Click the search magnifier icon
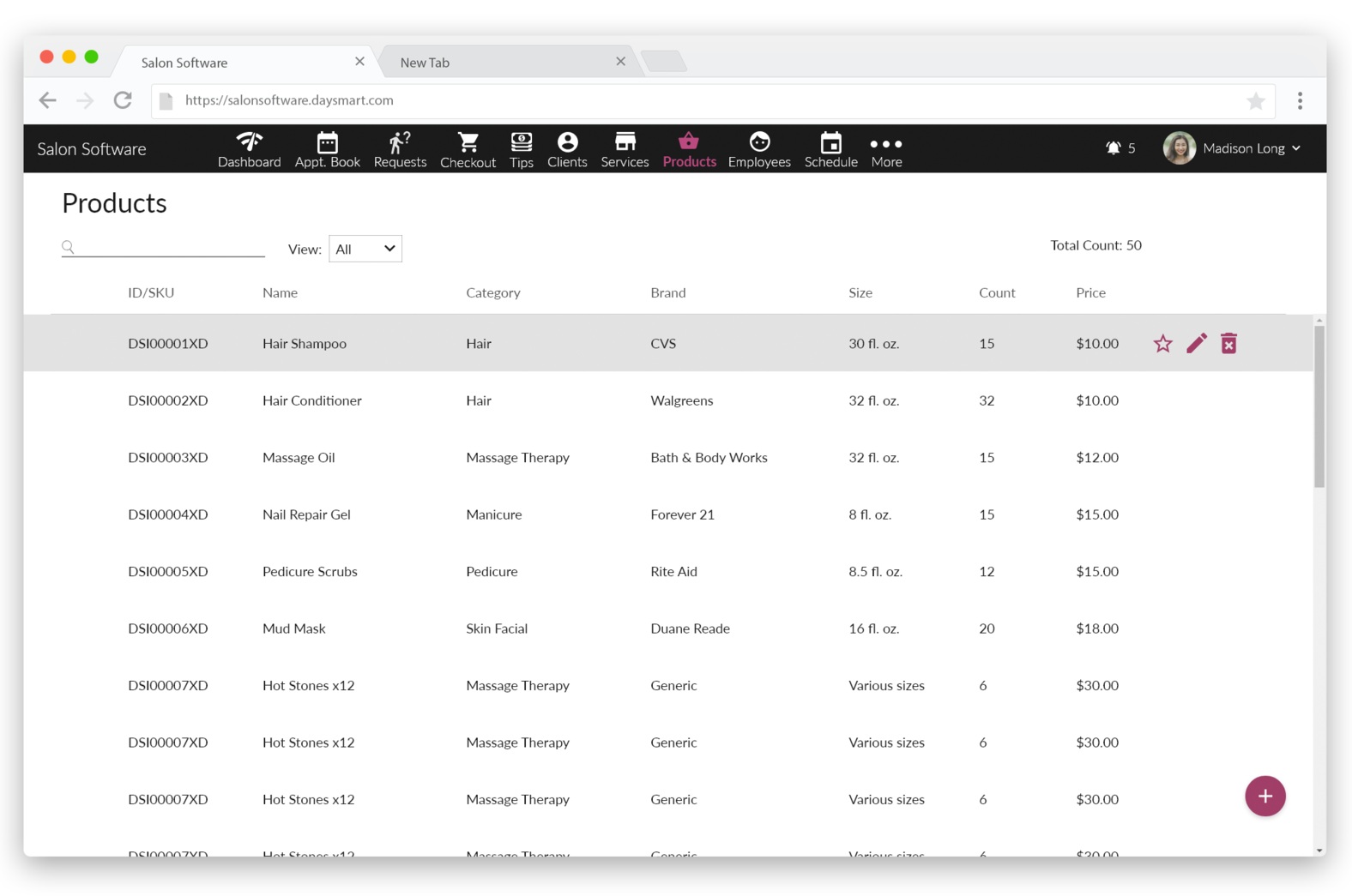Viewport: 1352px width, 896px height. [68, 247]
